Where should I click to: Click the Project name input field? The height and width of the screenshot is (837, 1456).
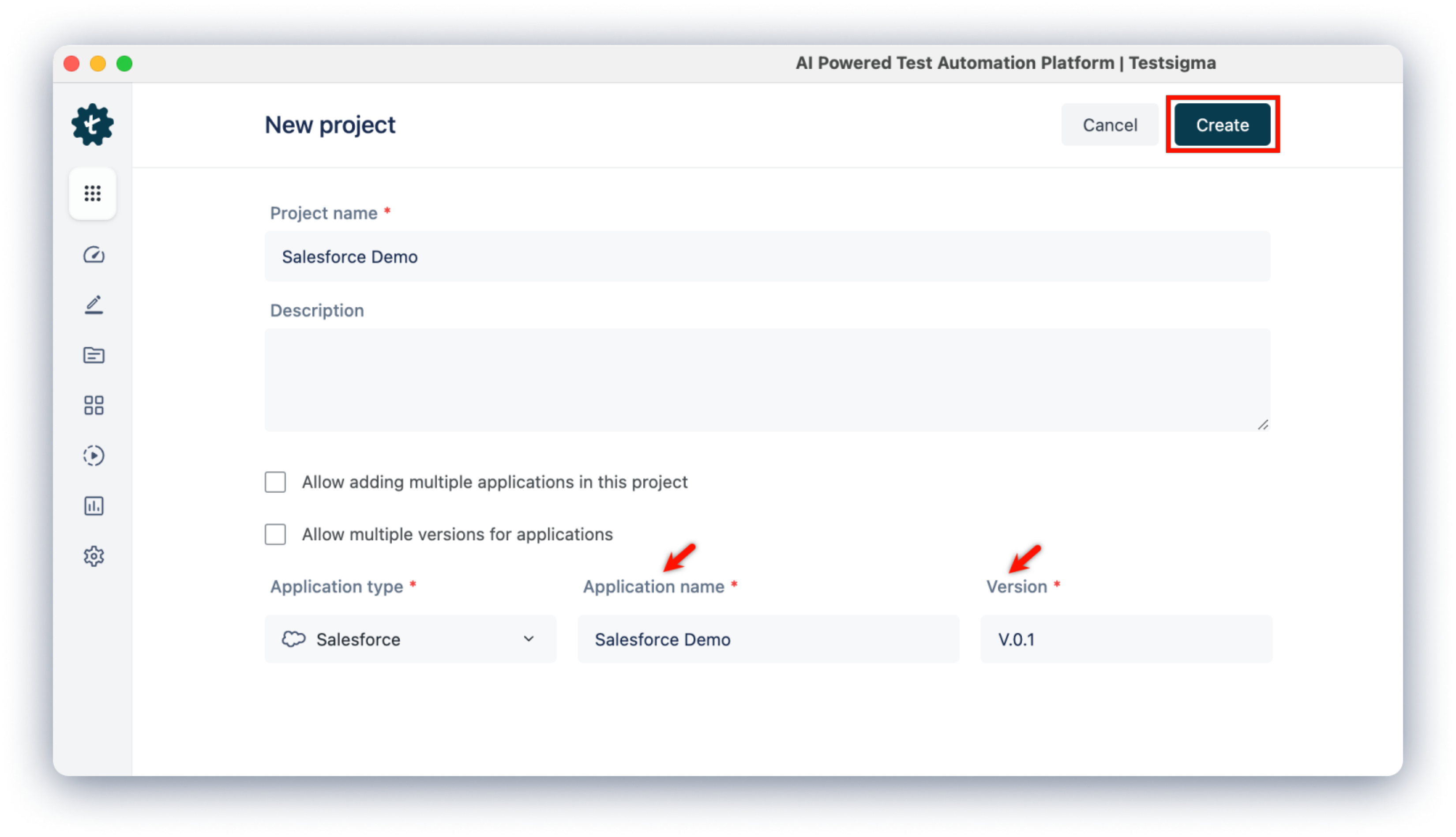(x=767, y=256)
